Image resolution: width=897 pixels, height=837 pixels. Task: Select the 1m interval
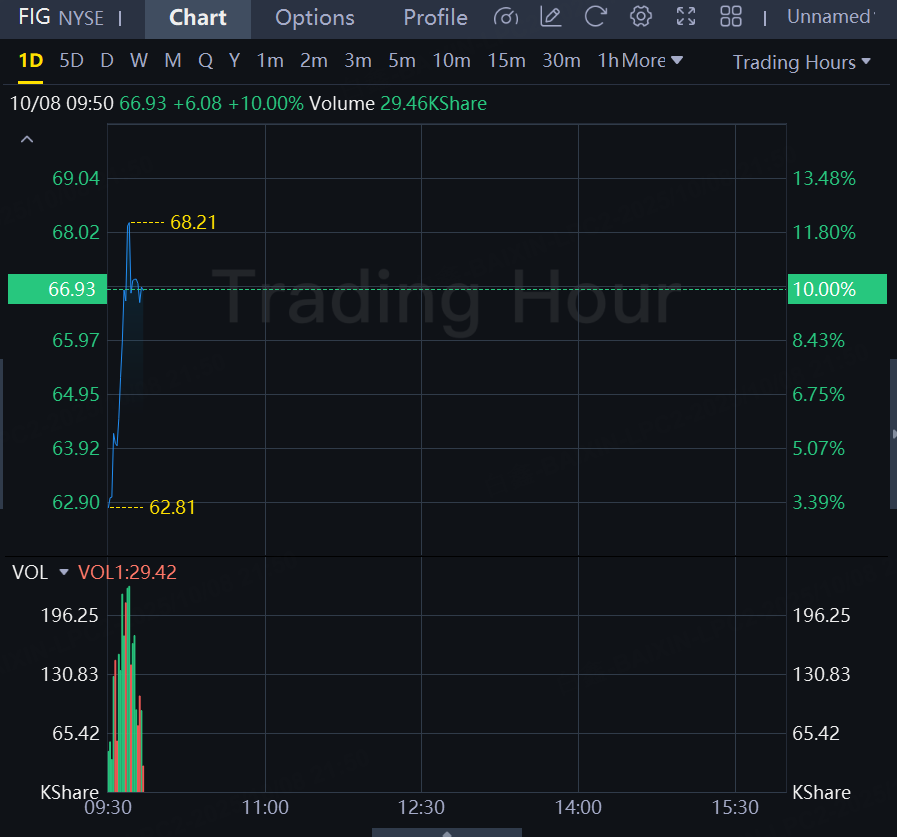pyautogui.click(x=270, y=60)
